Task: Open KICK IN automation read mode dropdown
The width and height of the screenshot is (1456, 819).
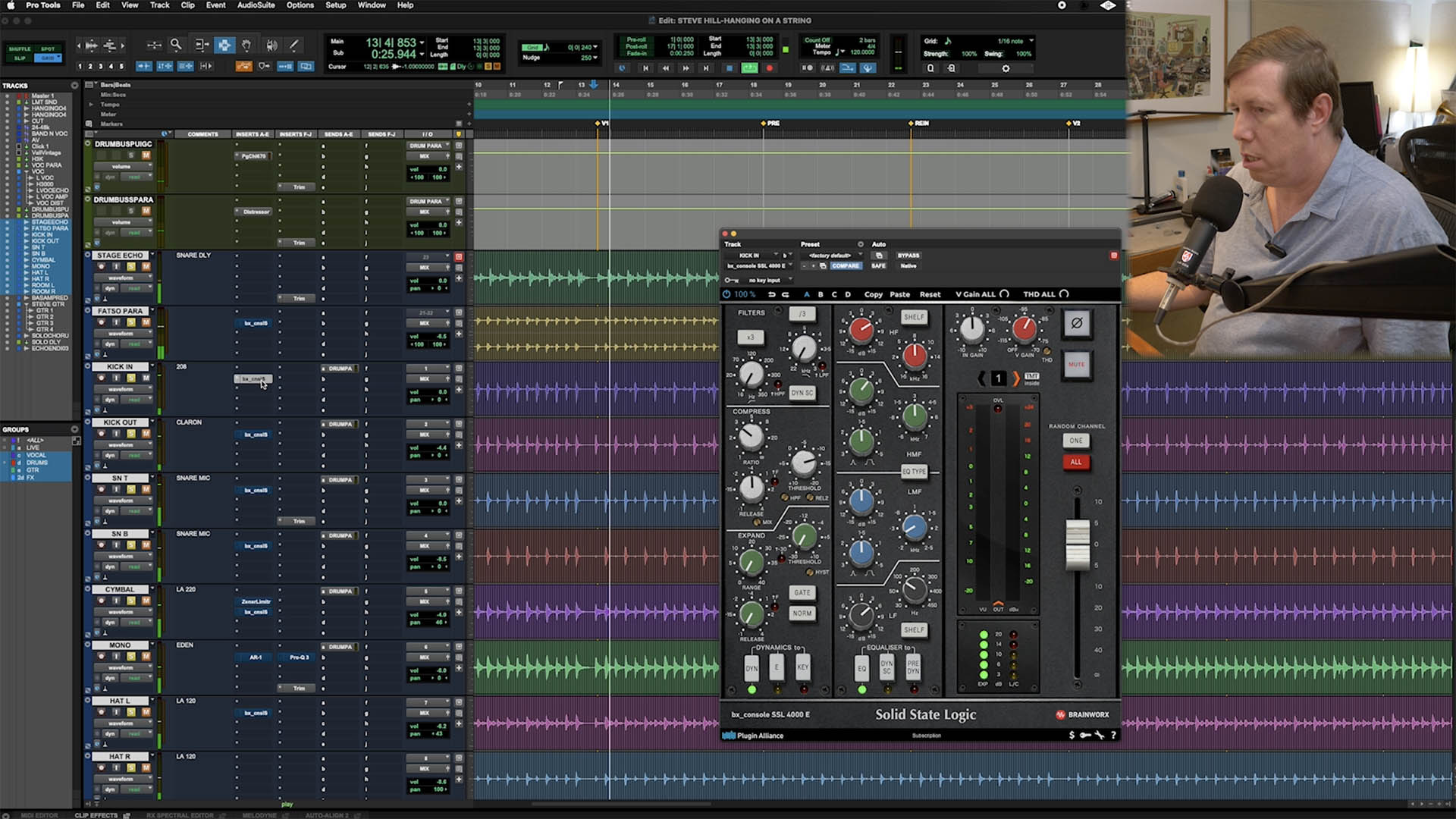Action: [x=136, y=400]
